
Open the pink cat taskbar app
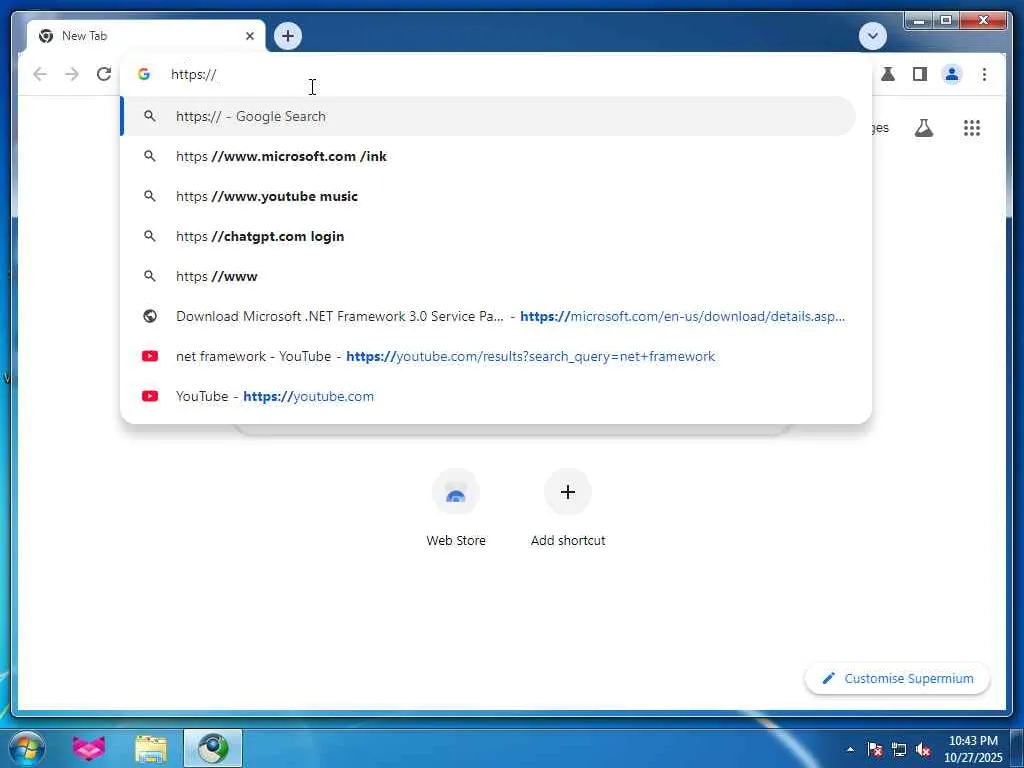coord(89,748)
